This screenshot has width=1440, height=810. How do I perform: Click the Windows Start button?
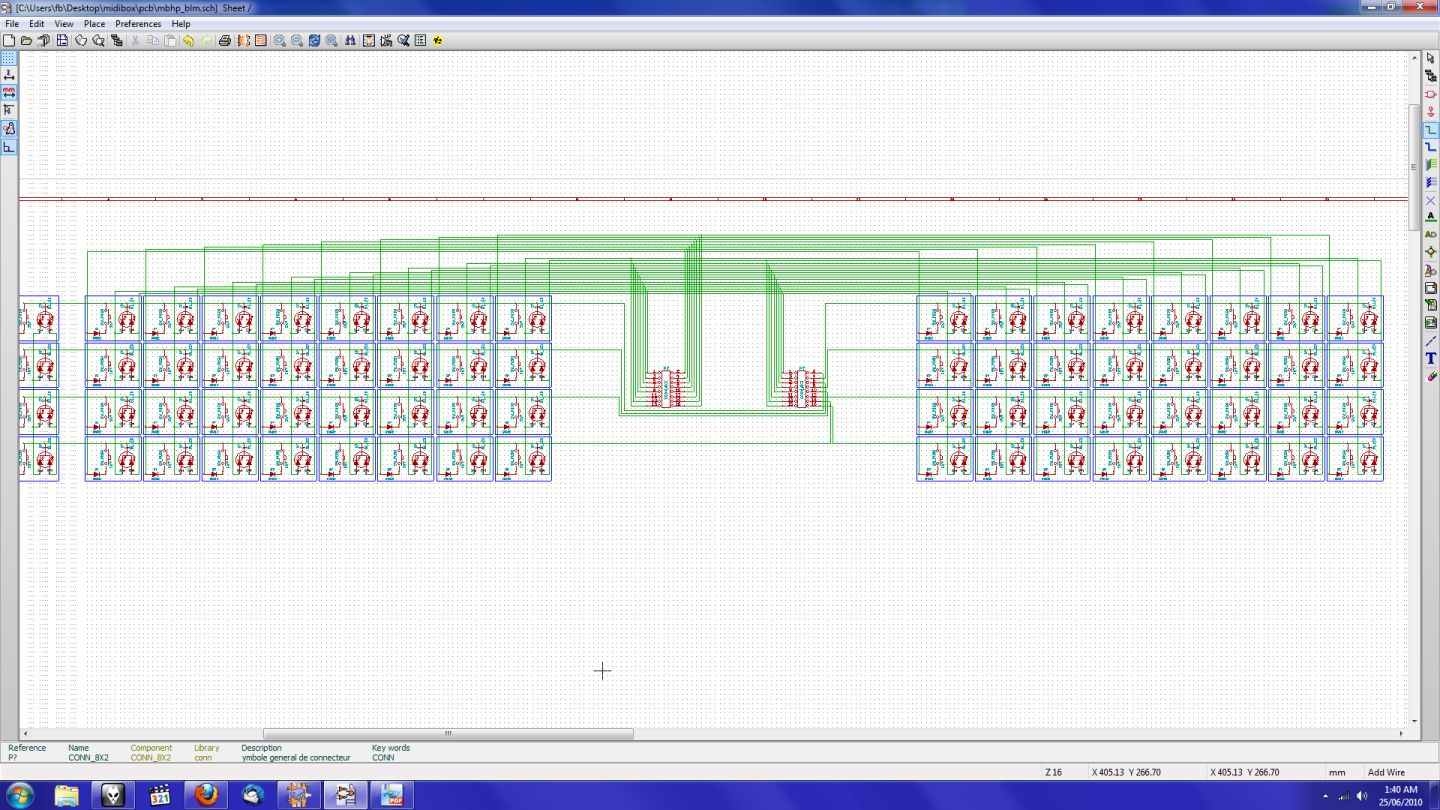19,795
